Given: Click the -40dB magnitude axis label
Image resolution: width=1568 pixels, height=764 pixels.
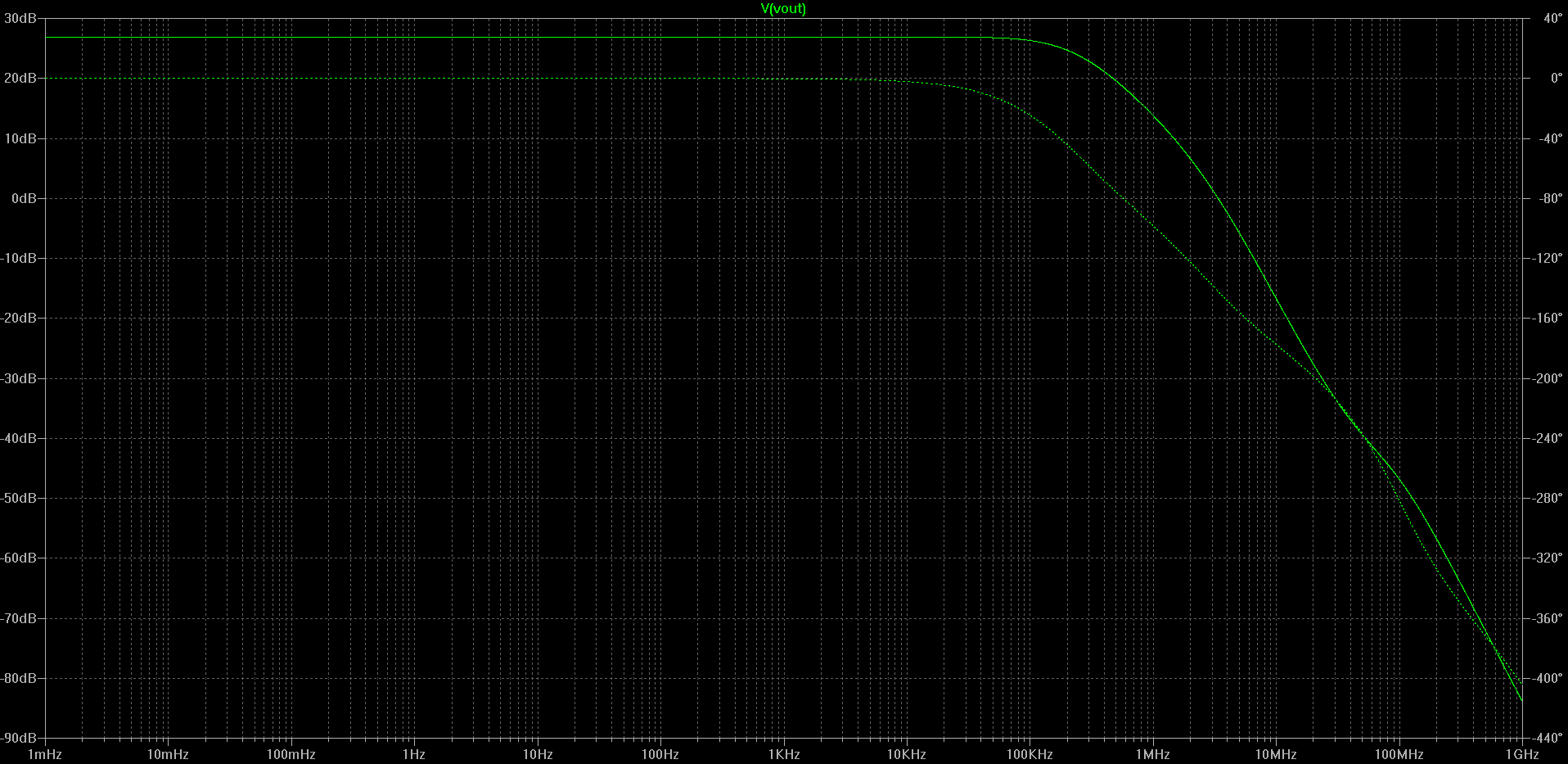Looking at the screenshot, I should (18, 438).
